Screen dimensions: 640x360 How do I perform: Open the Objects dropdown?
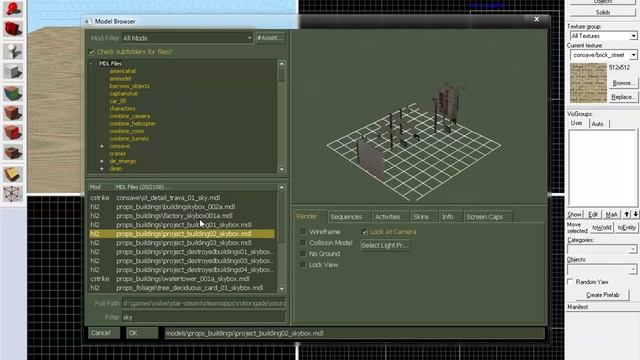[602, 269]
